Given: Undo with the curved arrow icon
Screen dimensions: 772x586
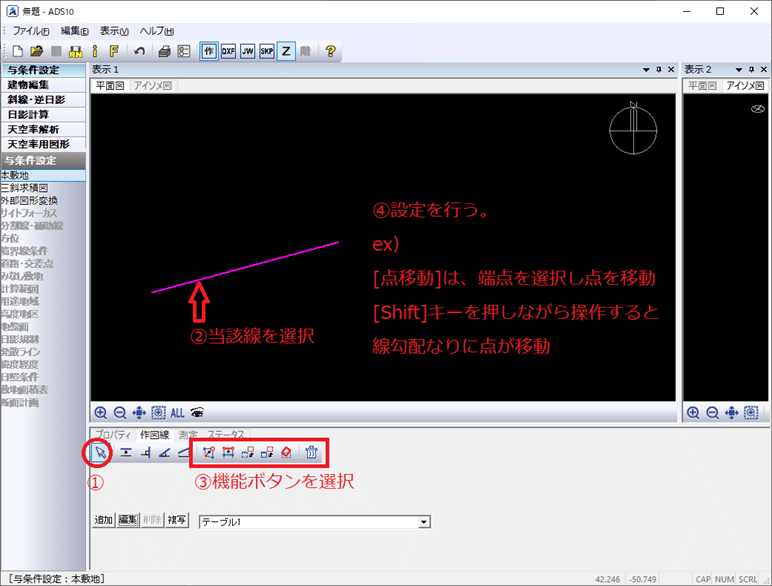Looking at the screenshot, I should 139,51.
